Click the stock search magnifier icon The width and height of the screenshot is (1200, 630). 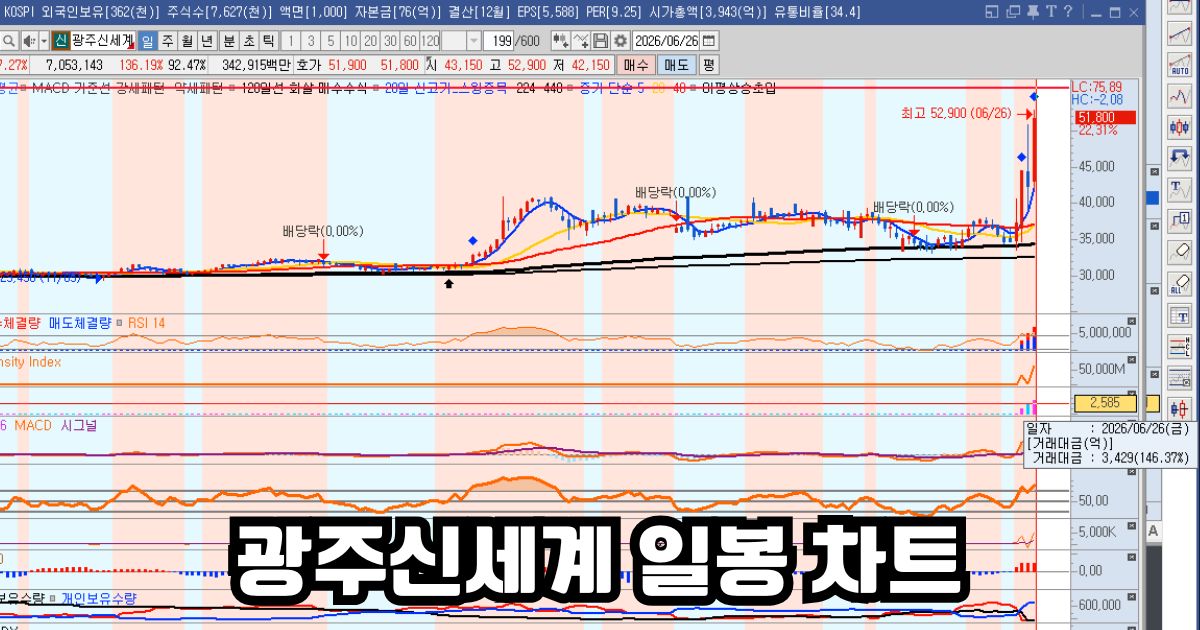[x=9, y=40]
